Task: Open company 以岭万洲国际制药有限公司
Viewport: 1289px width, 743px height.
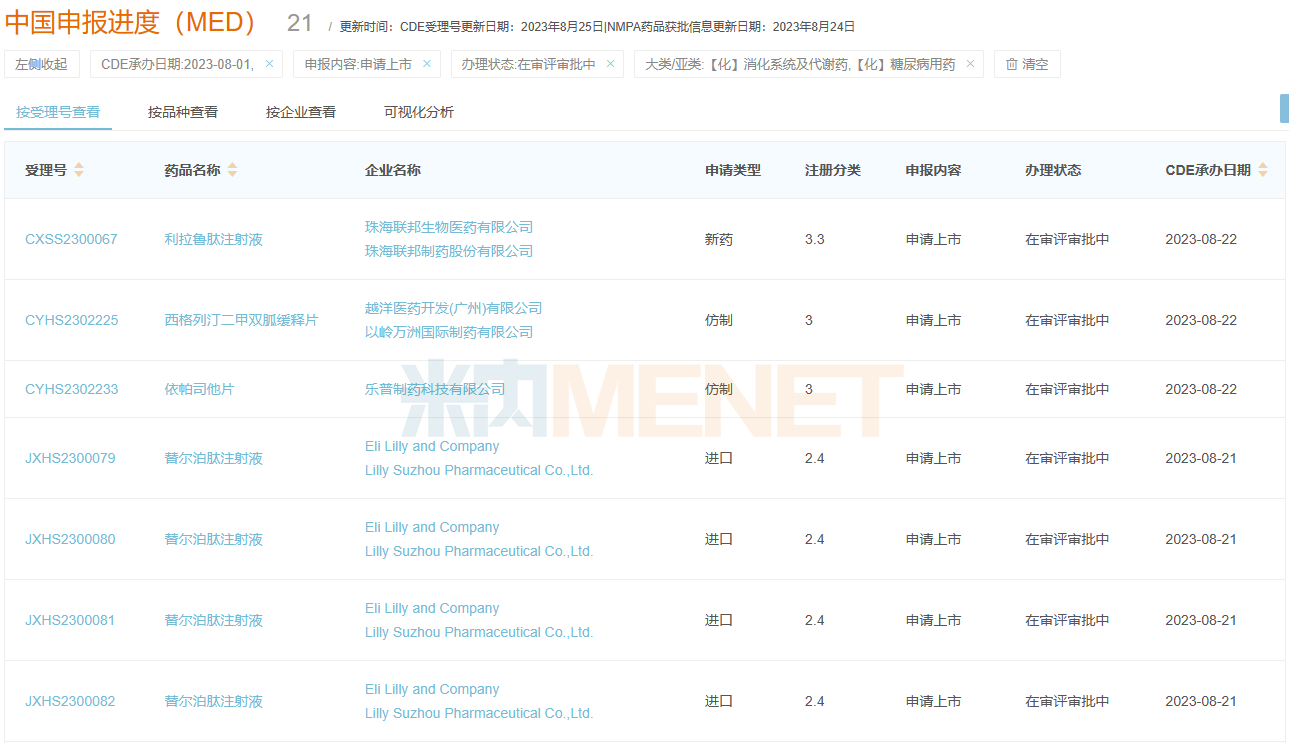Action: click(449, 332)
